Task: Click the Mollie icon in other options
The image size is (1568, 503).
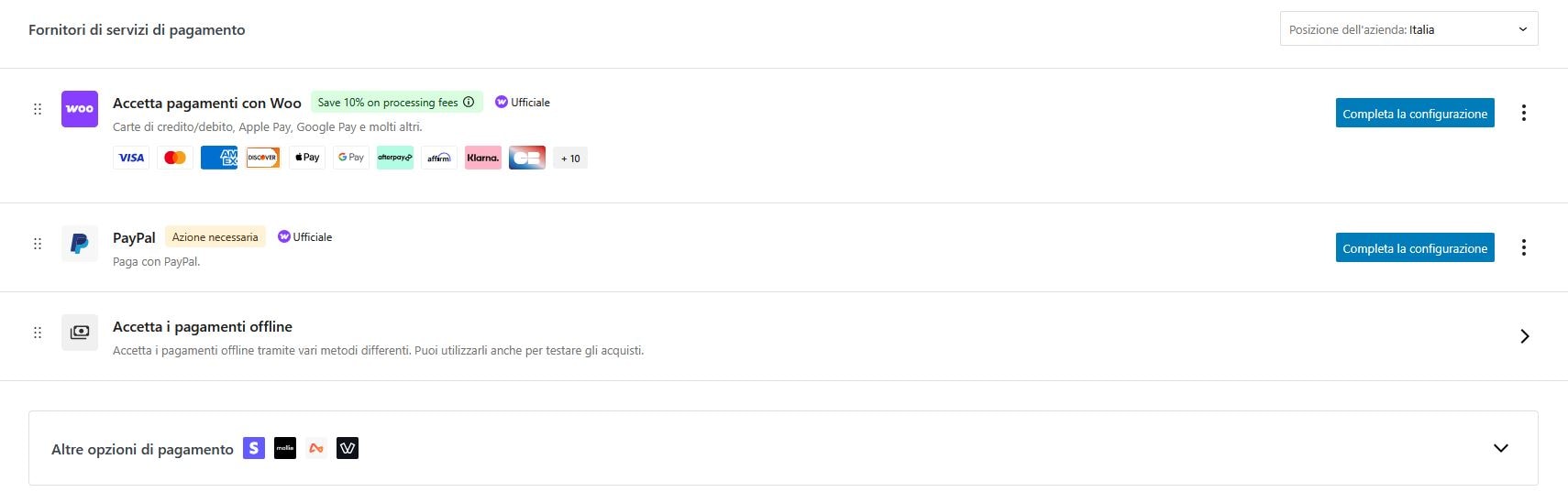Action: click(x=285, y=448)
